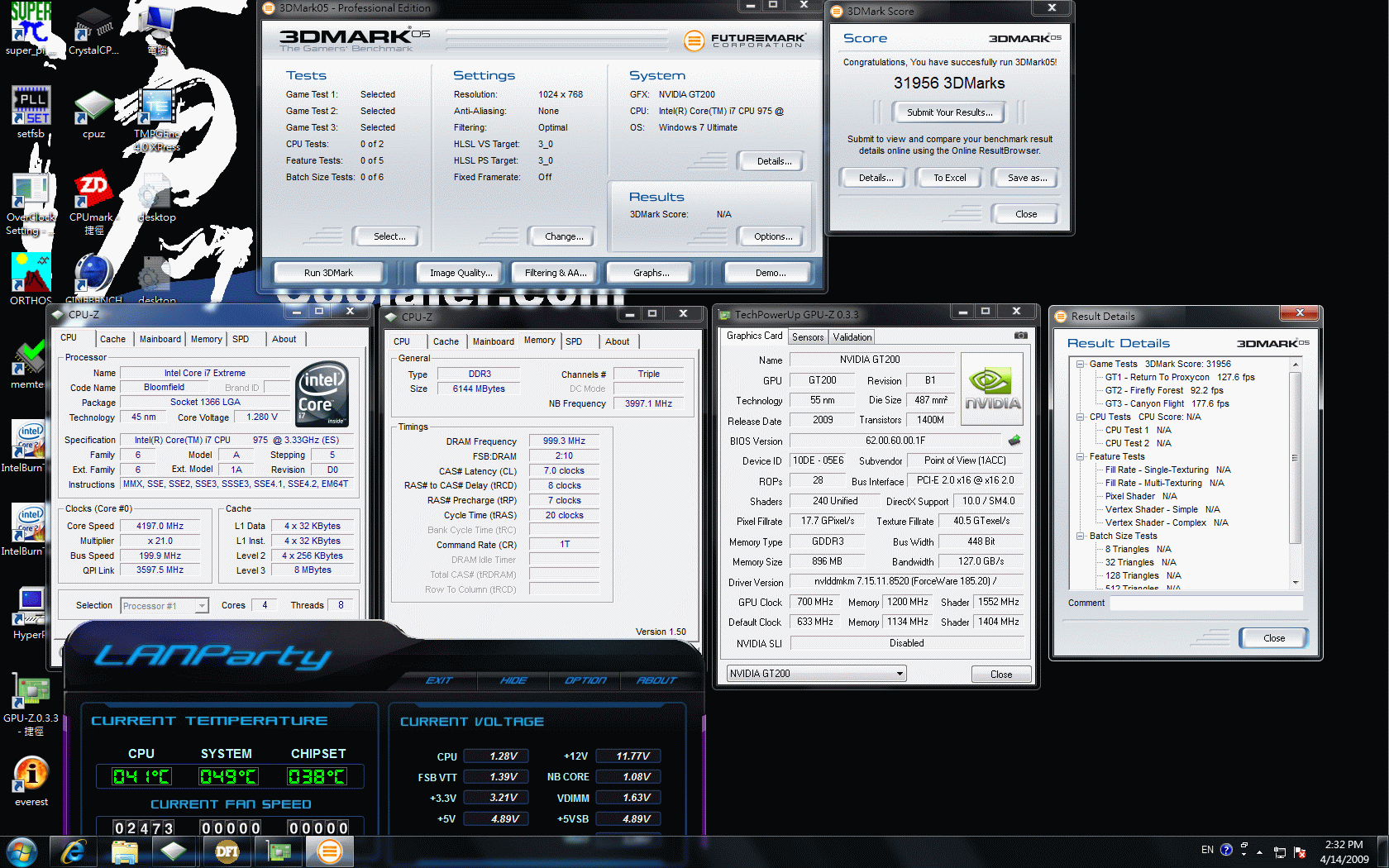The image size is (1389, 868).
Task: Click Submit Your Results button
Action: coord(950,112)
